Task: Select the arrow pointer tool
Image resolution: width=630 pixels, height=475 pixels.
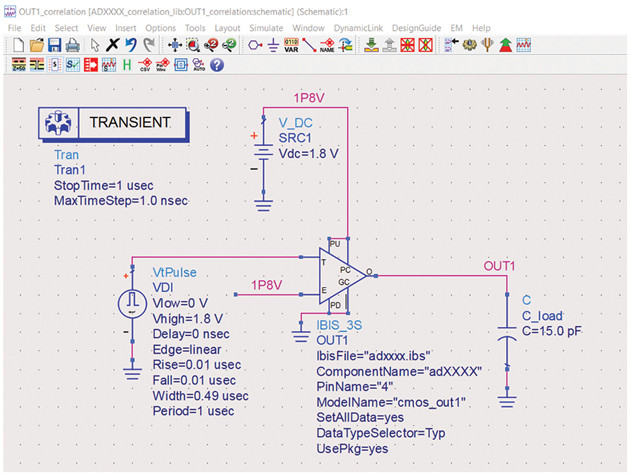Action: coord(95,45)
